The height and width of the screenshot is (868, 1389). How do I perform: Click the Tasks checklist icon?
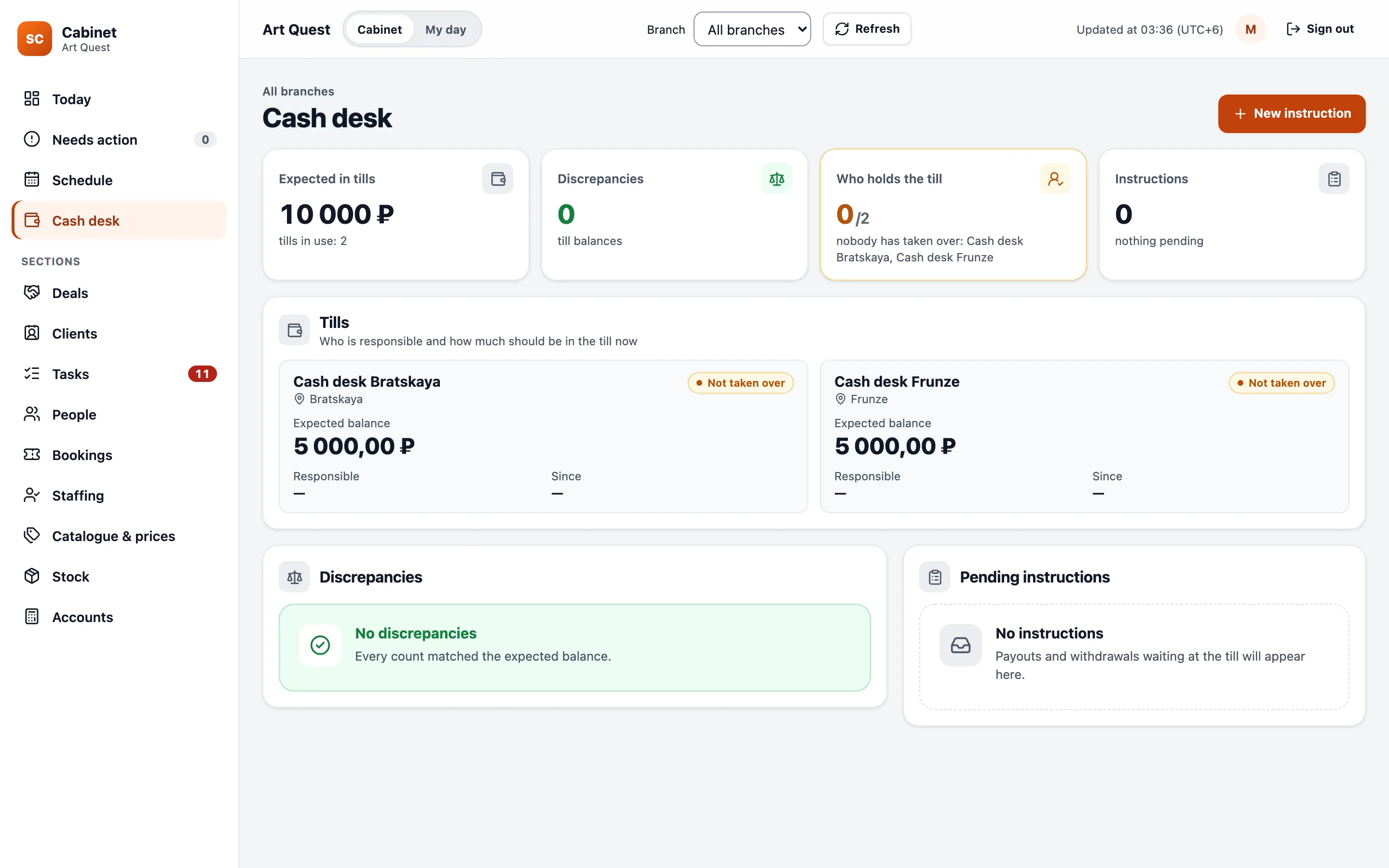[x=31, y=374]
